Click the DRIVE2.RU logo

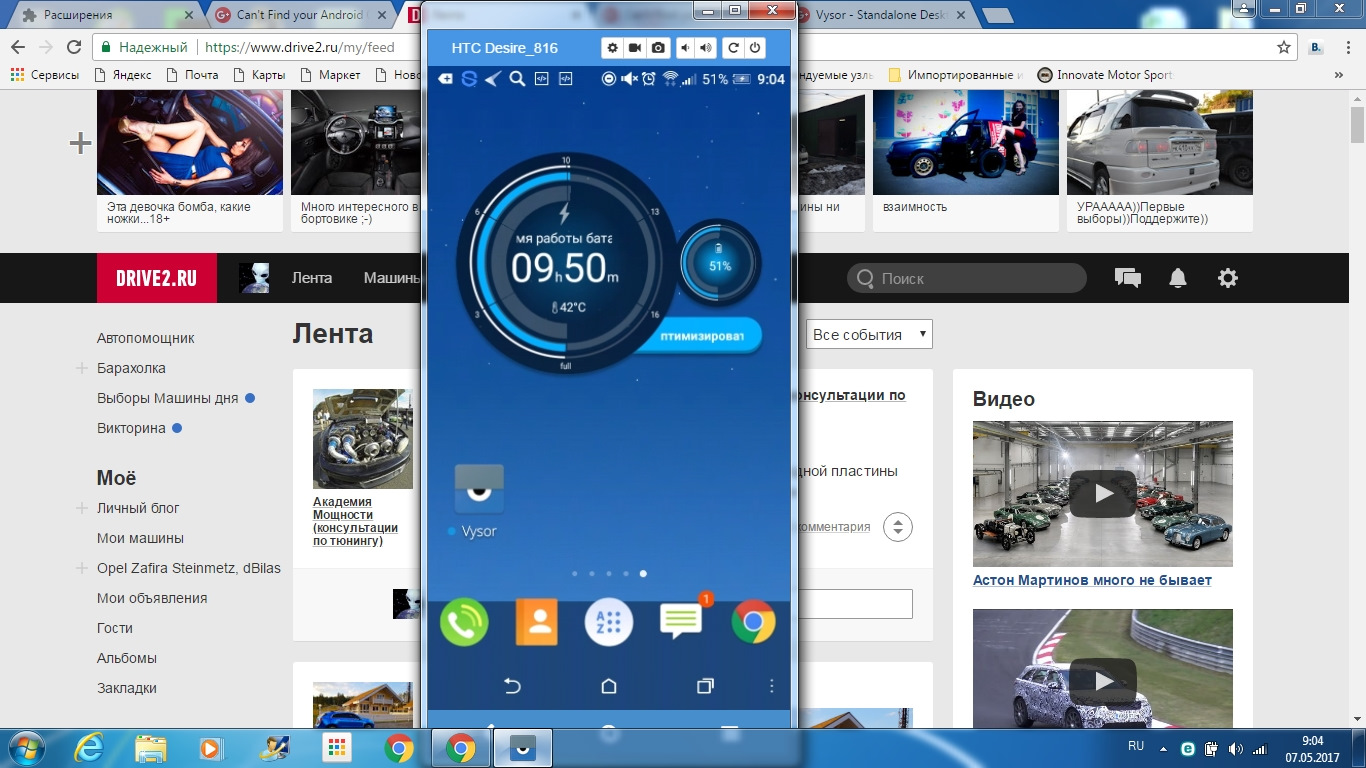[x=157, y=278]
